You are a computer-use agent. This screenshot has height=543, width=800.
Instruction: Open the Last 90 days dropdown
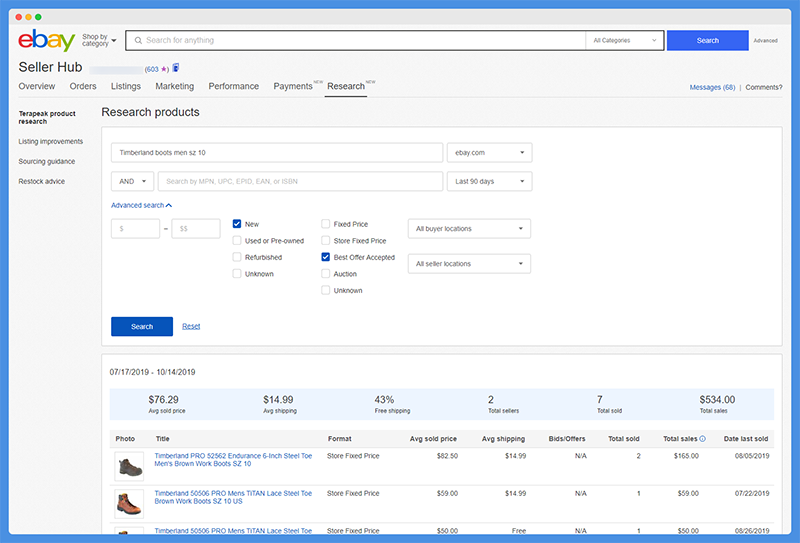click(x=489, y=181)
